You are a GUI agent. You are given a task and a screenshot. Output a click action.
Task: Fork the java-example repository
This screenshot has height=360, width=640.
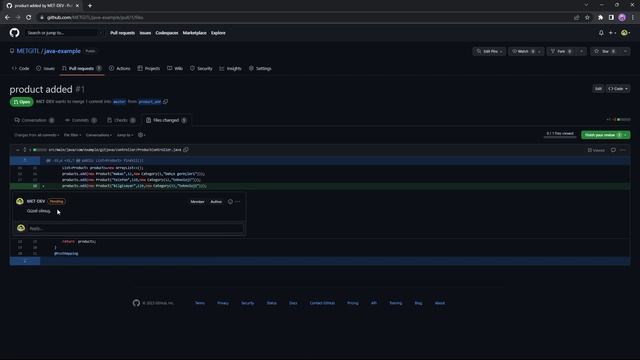coord(562,51)
